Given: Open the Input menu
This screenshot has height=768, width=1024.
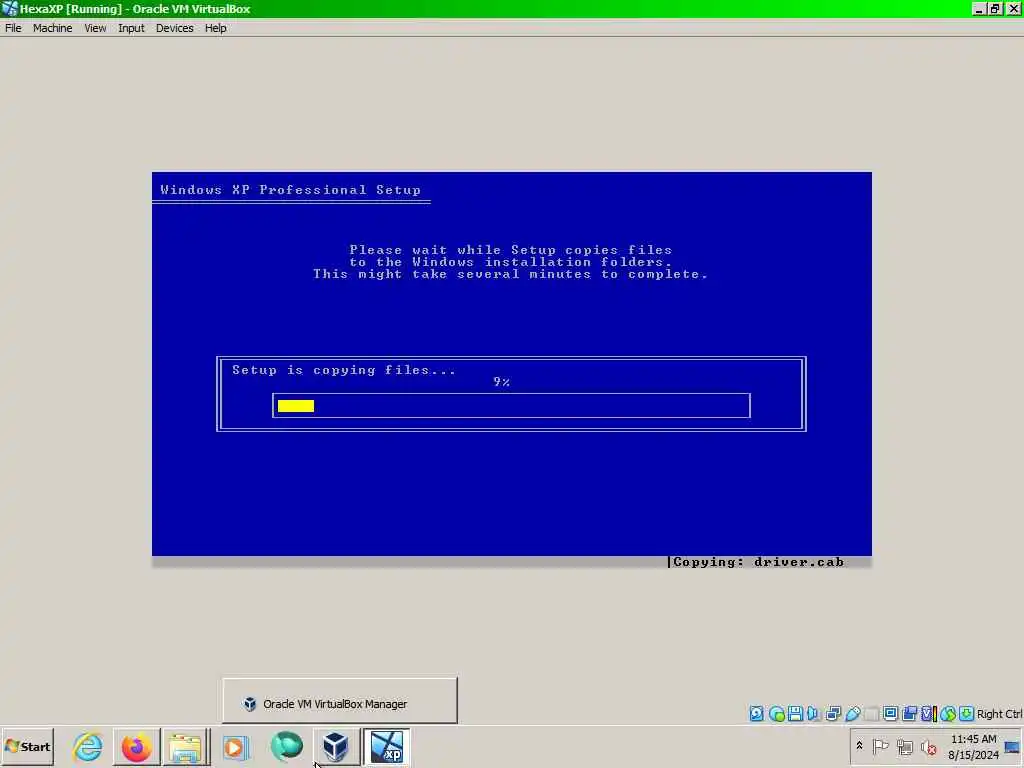Looking at the screenshot, I should pos(131,28).
